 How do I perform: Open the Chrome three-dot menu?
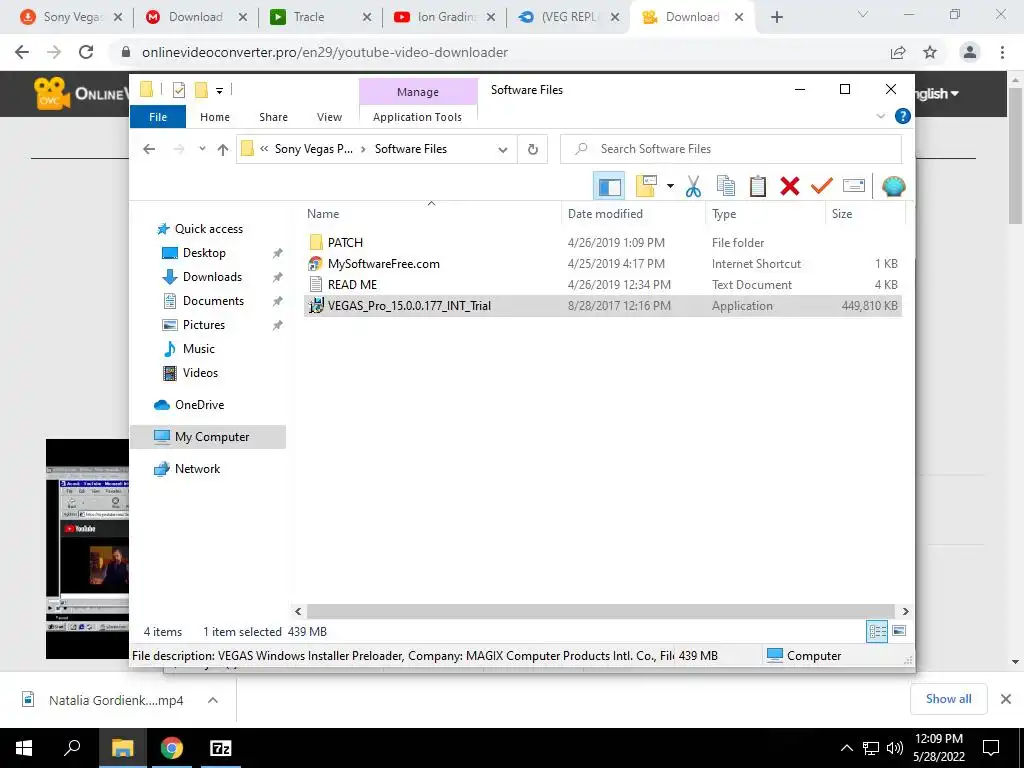coord(1002,52)
